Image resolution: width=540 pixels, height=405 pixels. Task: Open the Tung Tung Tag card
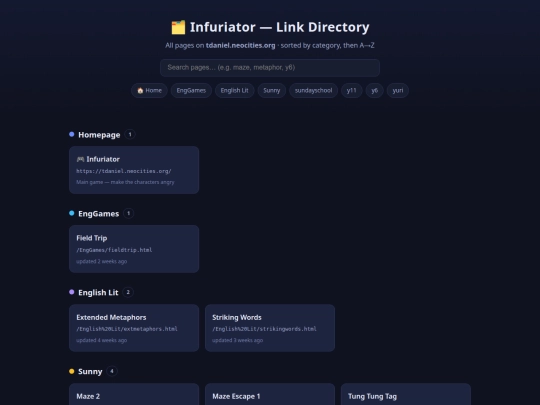pyautogui.click(x=406, y=394)
